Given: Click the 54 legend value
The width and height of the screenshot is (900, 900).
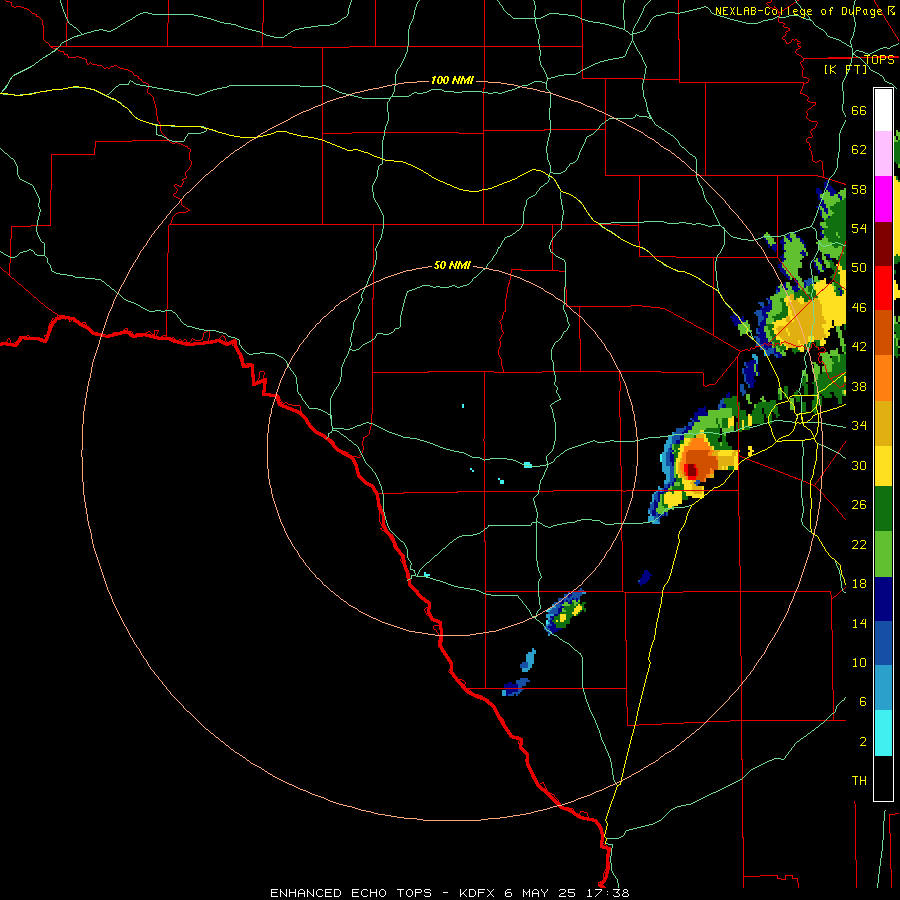Looking at the screenshot, I should (x=859, y=228).
